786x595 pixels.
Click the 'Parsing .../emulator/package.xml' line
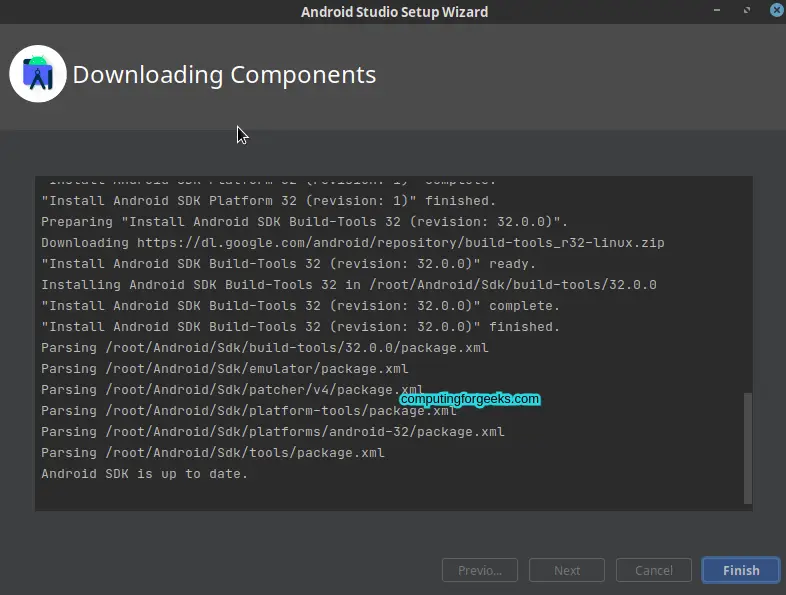[x=225, y=368]
